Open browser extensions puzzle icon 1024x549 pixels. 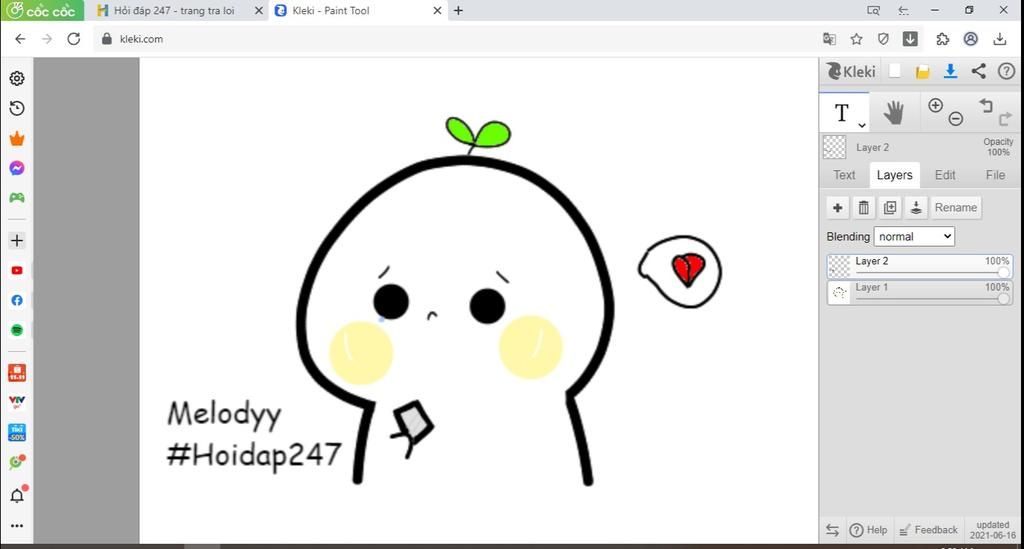pos(942,39)
